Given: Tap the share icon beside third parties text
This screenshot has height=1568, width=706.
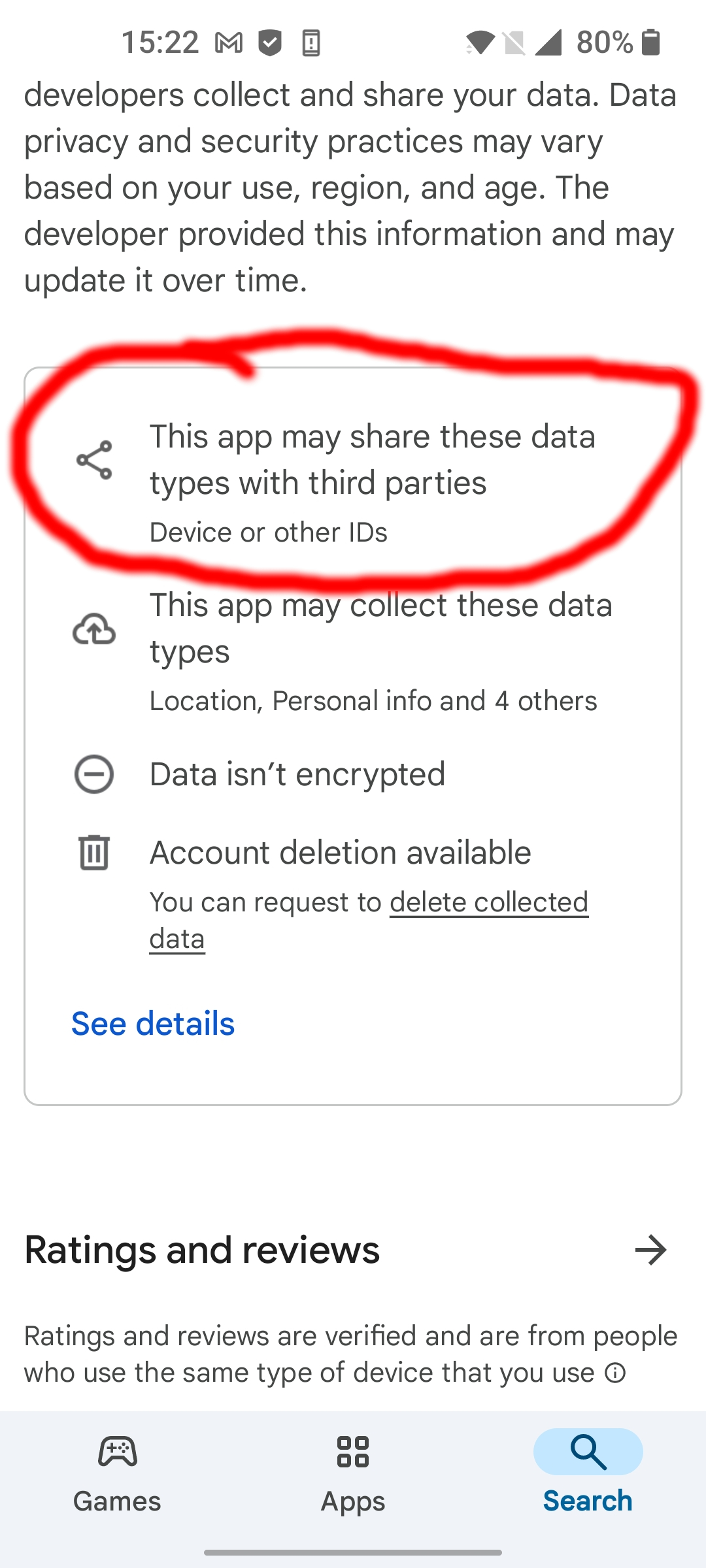Looking at the screenshot, I should [94, 460].
